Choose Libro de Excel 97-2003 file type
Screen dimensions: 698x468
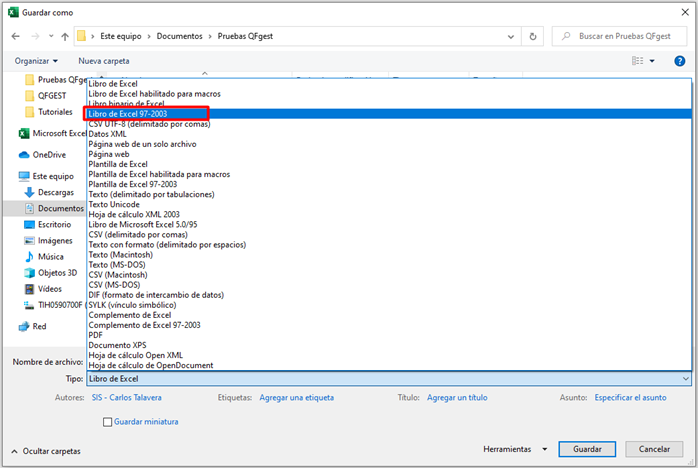tap(389, 114)
